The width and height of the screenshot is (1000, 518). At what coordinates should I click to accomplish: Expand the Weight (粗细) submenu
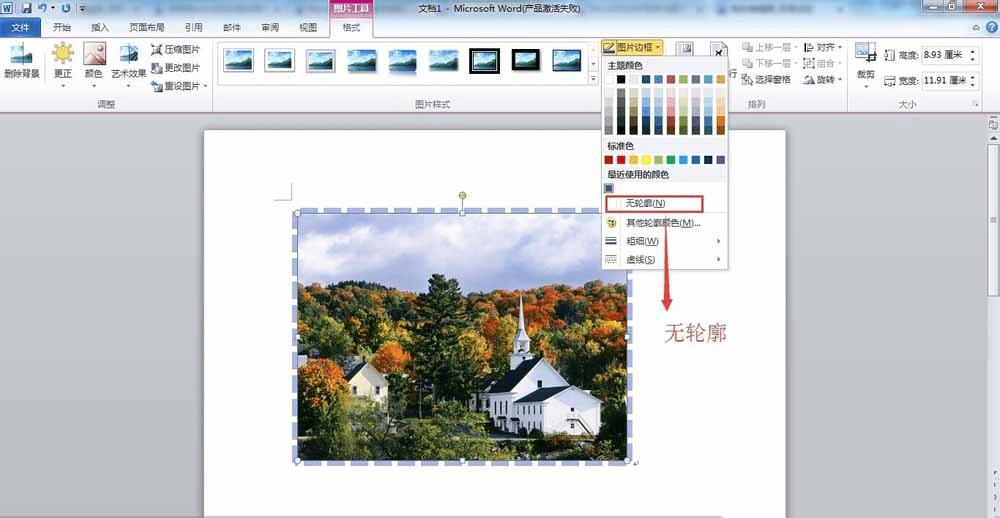point(664,241)
